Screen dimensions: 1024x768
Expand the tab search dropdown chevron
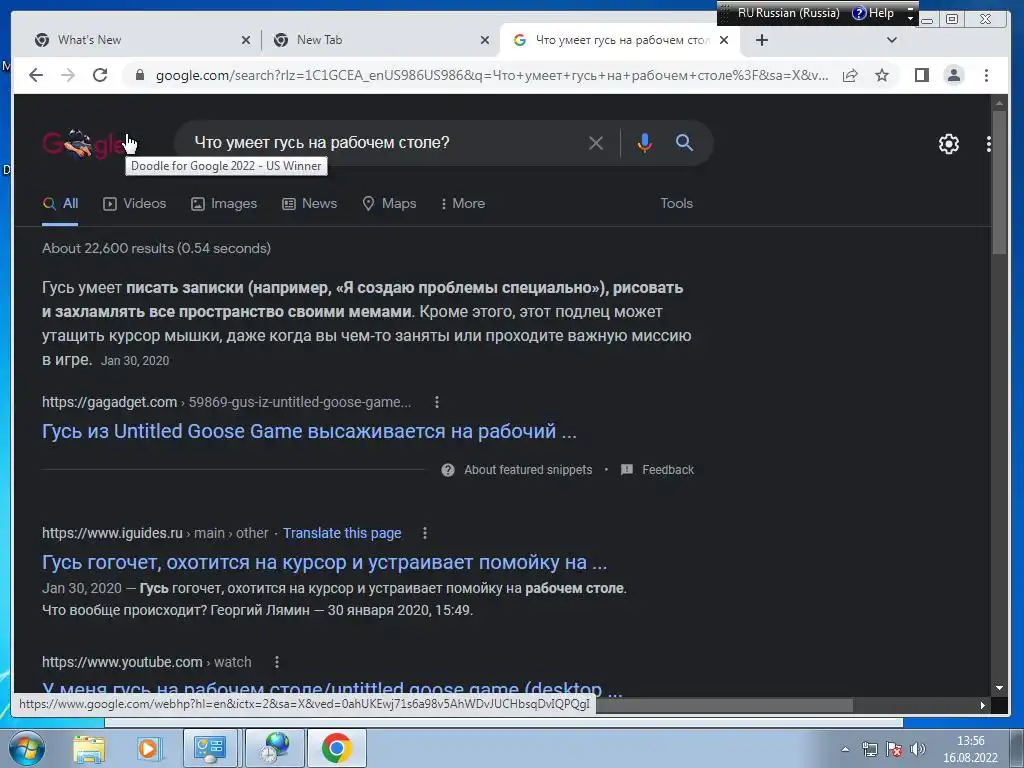[891, 40]
